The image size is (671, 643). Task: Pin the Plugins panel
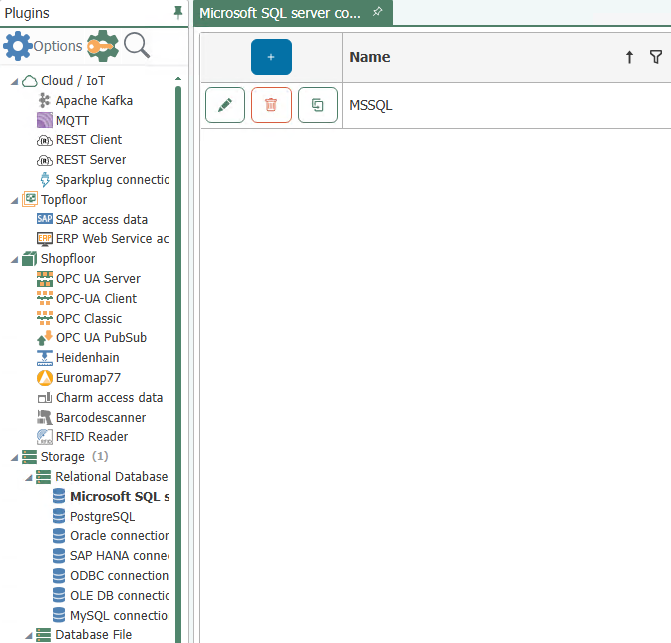pyautogui.click(x=178, y=13)
